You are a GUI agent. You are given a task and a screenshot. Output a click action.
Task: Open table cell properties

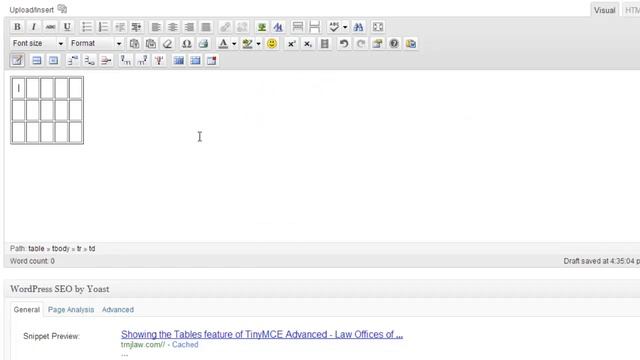pos(53,60)
